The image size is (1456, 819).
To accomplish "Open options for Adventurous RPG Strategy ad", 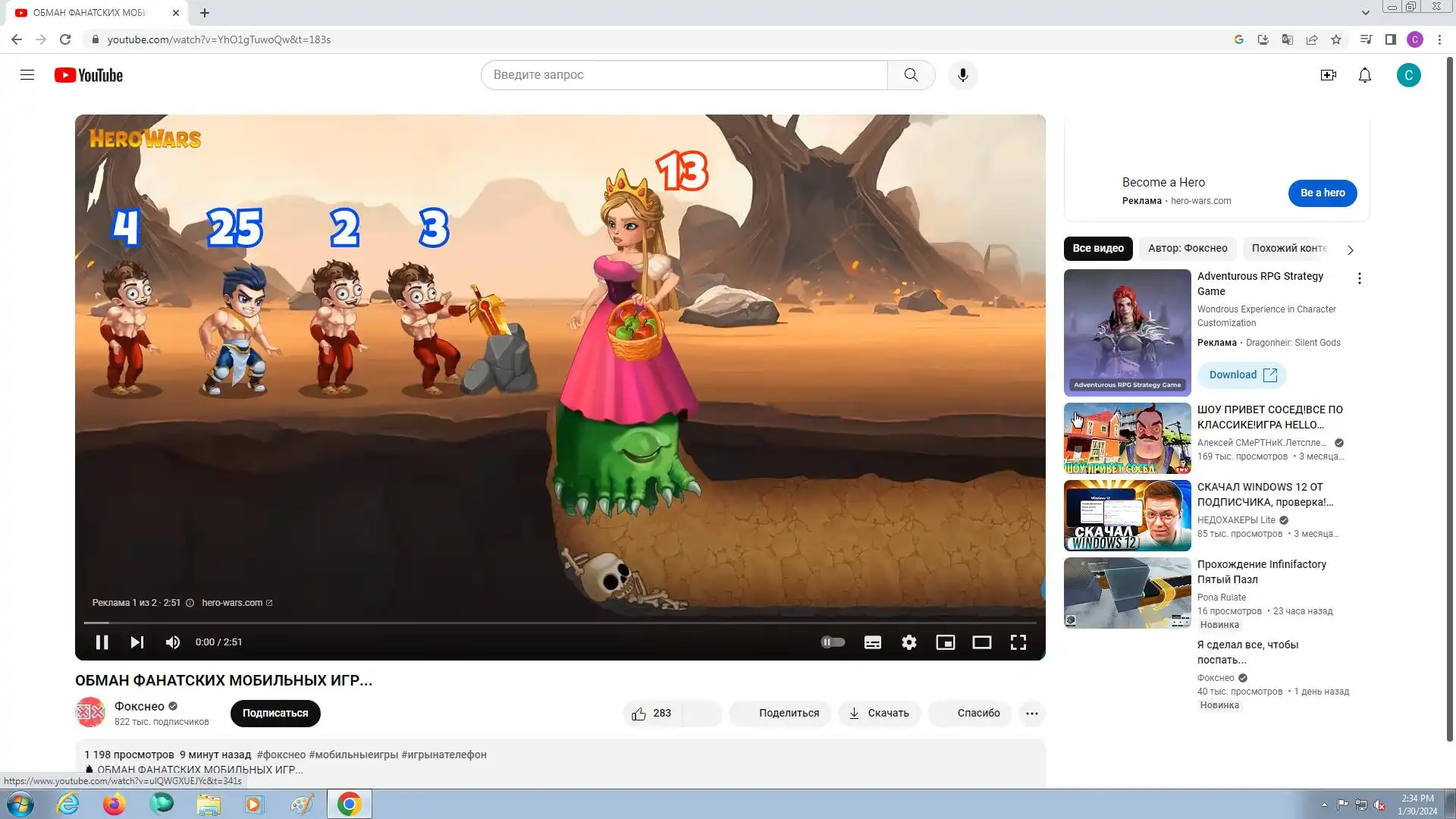I will pyautogui.click(x=1359, y=278).
